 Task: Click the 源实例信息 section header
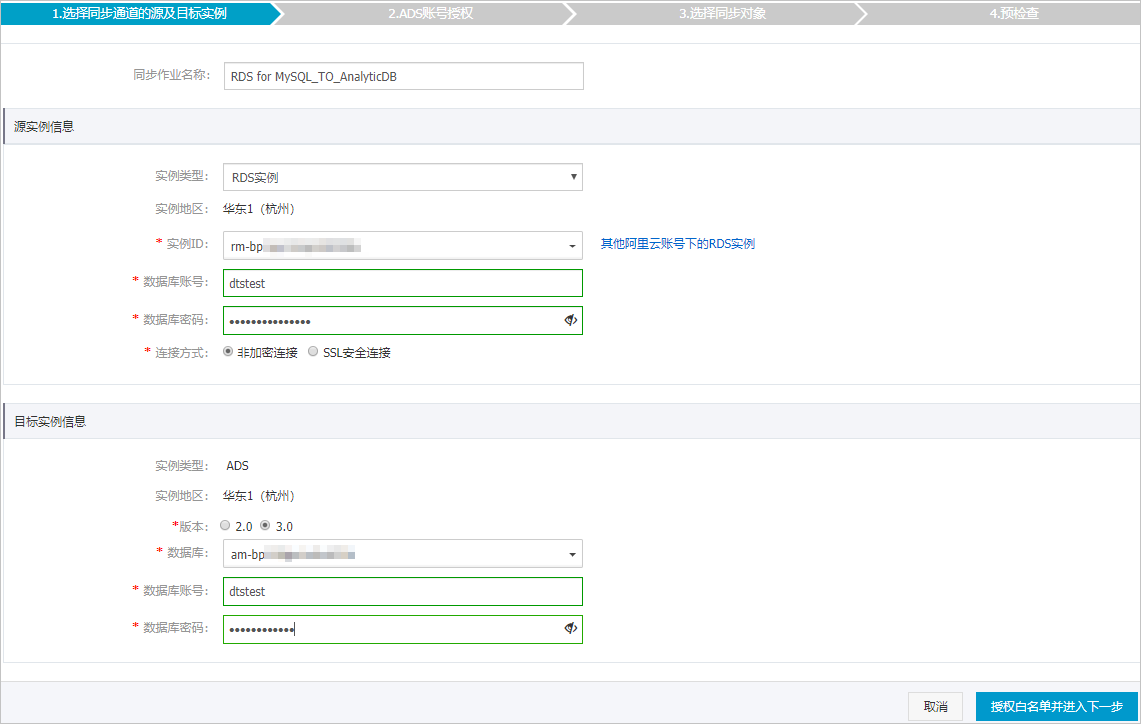point(572,127)
